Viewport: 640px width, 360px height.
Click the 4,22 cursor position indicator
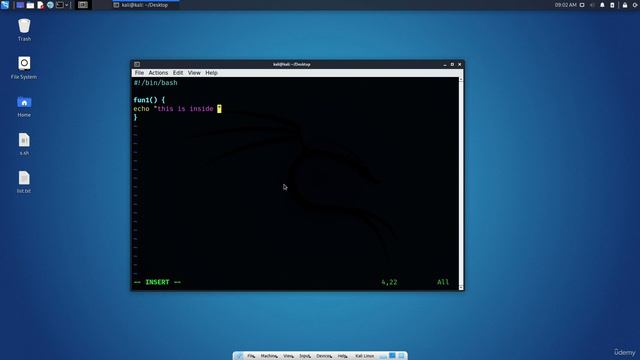(389, 282)
